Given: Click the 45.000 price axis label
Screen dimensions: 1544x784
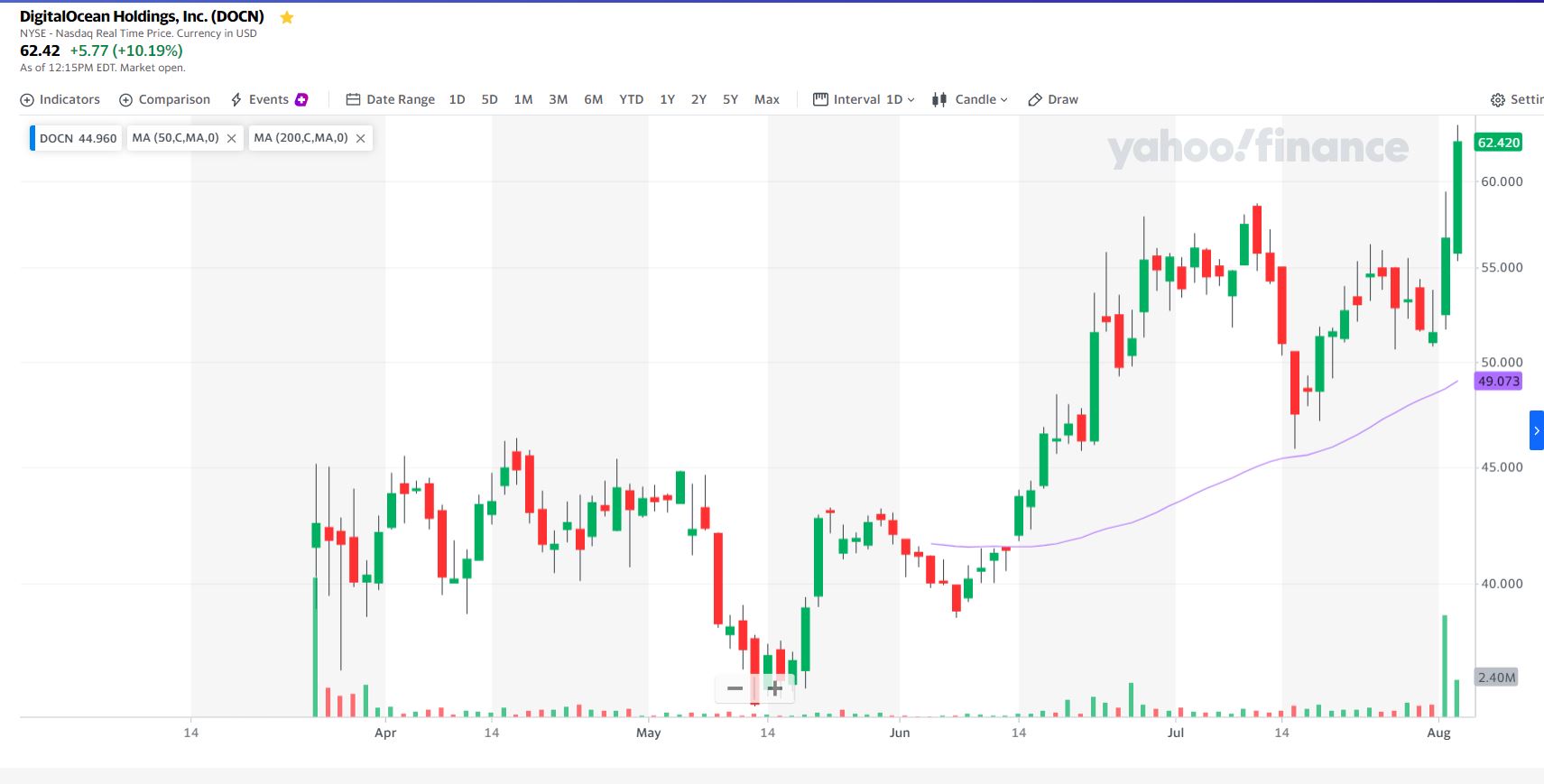Looking at the screenshot, I should [1502, 467].
